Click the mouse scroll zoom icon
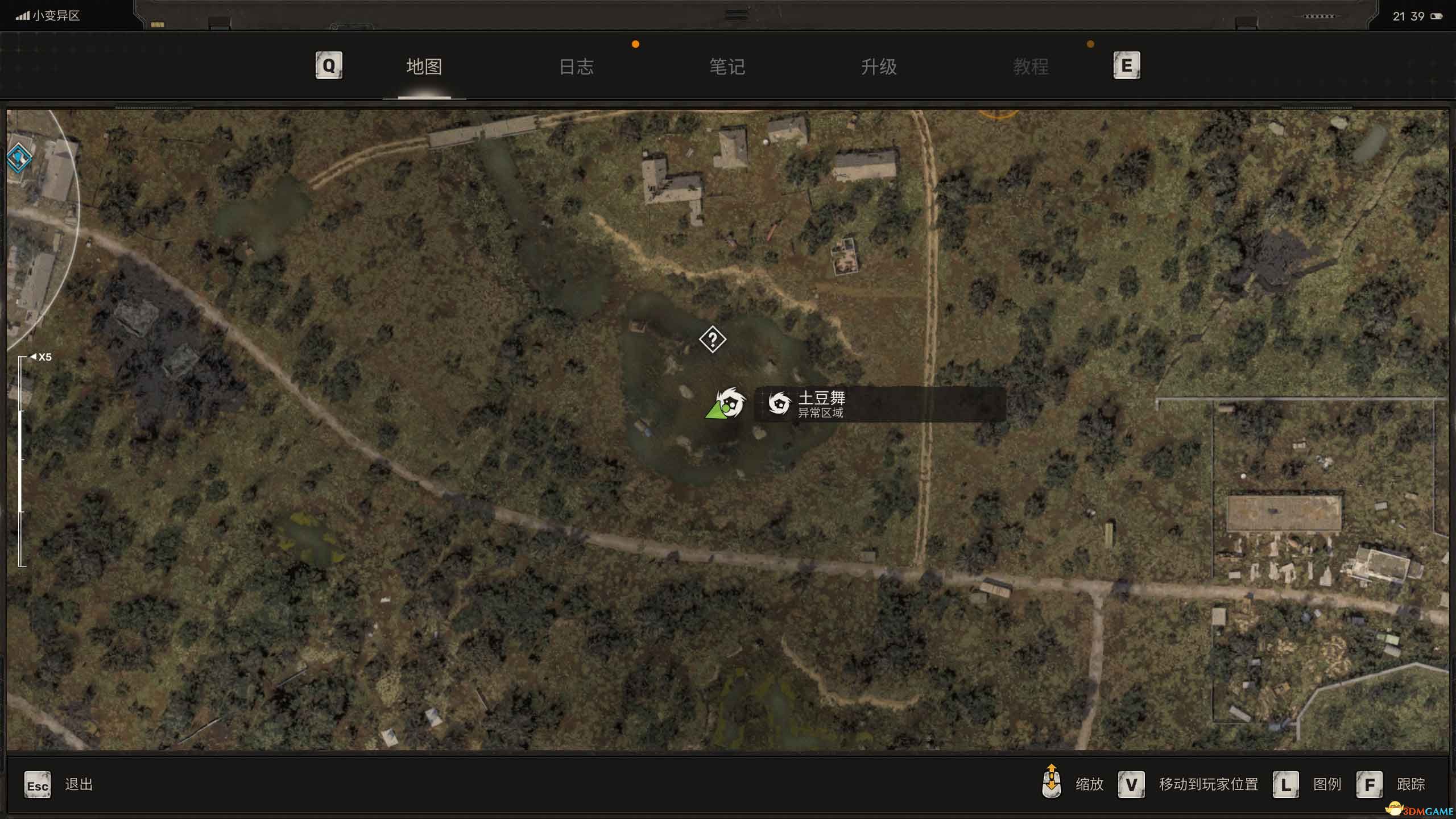1456x819 pixels. [x=1052, y=781]
